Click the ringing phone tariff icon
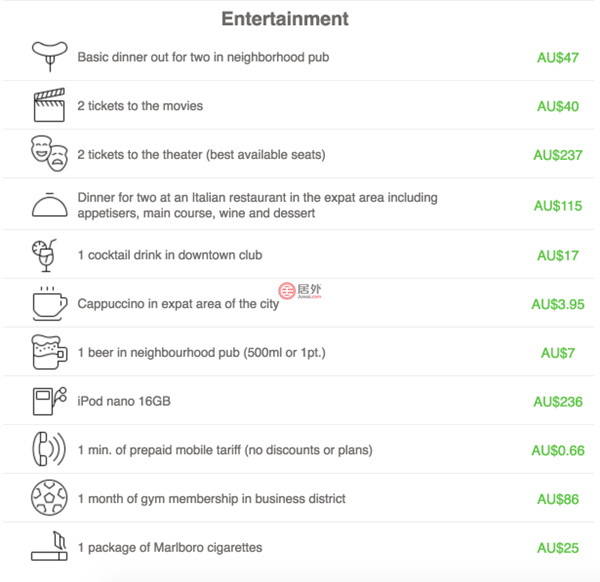Viewport: 600px width, 582px height. click(48, 449)
